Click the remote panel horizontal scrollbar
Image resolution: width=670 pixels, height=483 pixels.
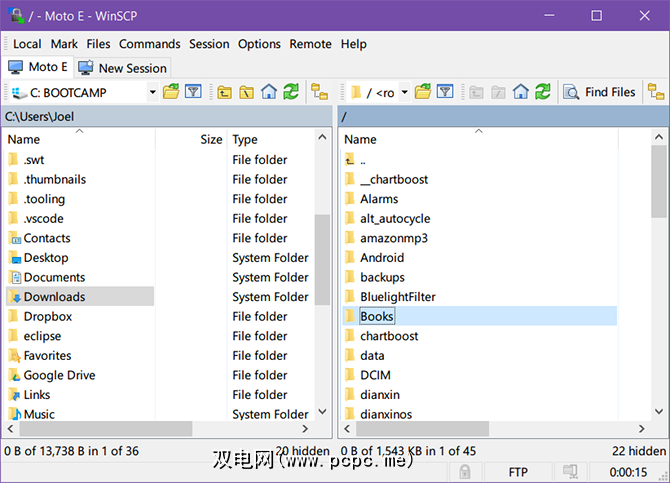point(422,428)
